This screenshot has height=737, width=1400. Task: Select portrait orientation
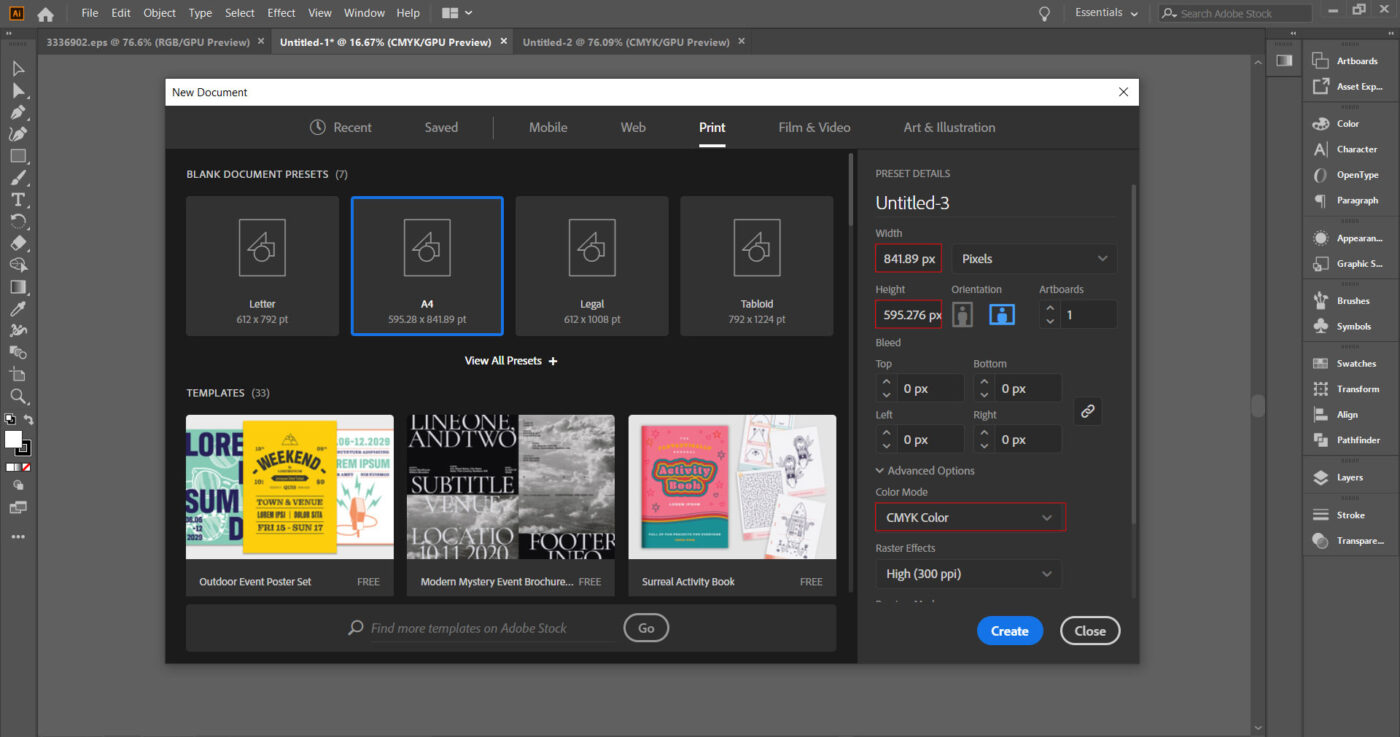pos(963,314)
